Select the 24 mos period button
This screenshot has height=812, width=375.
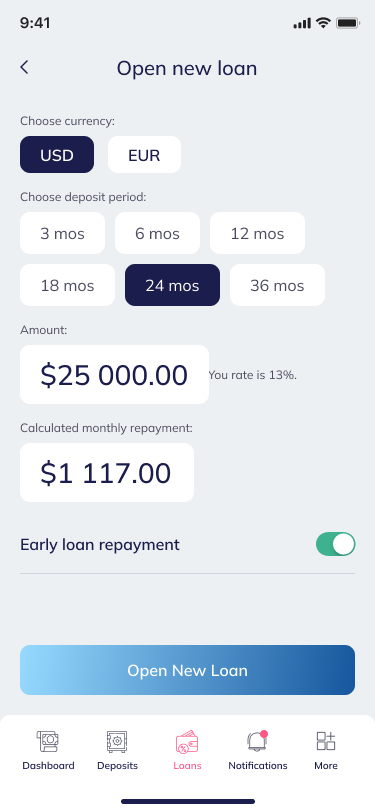coord(172,285)
